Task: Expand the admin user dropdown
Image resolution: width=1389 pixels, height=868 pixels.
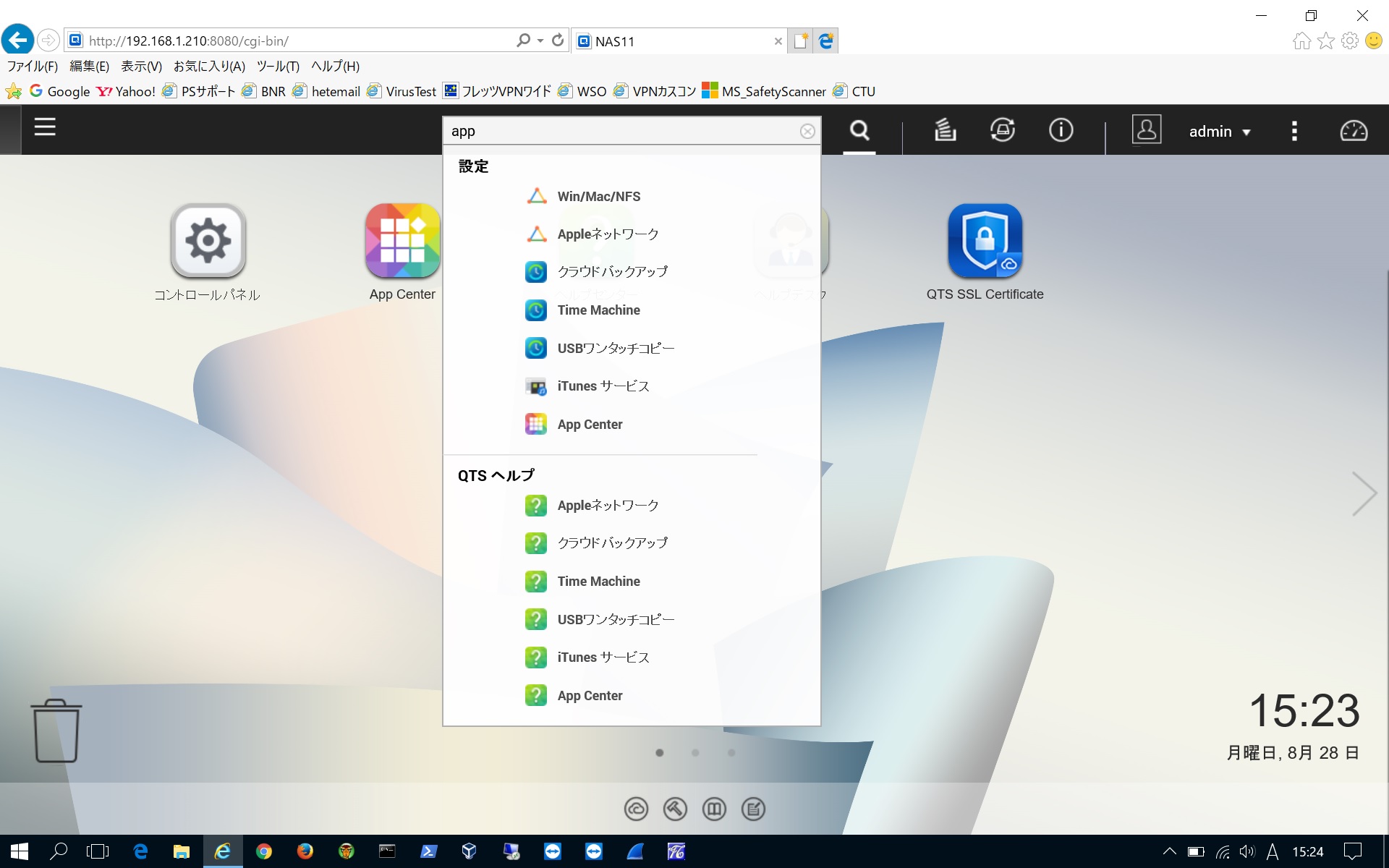Action: (1220, 131)
